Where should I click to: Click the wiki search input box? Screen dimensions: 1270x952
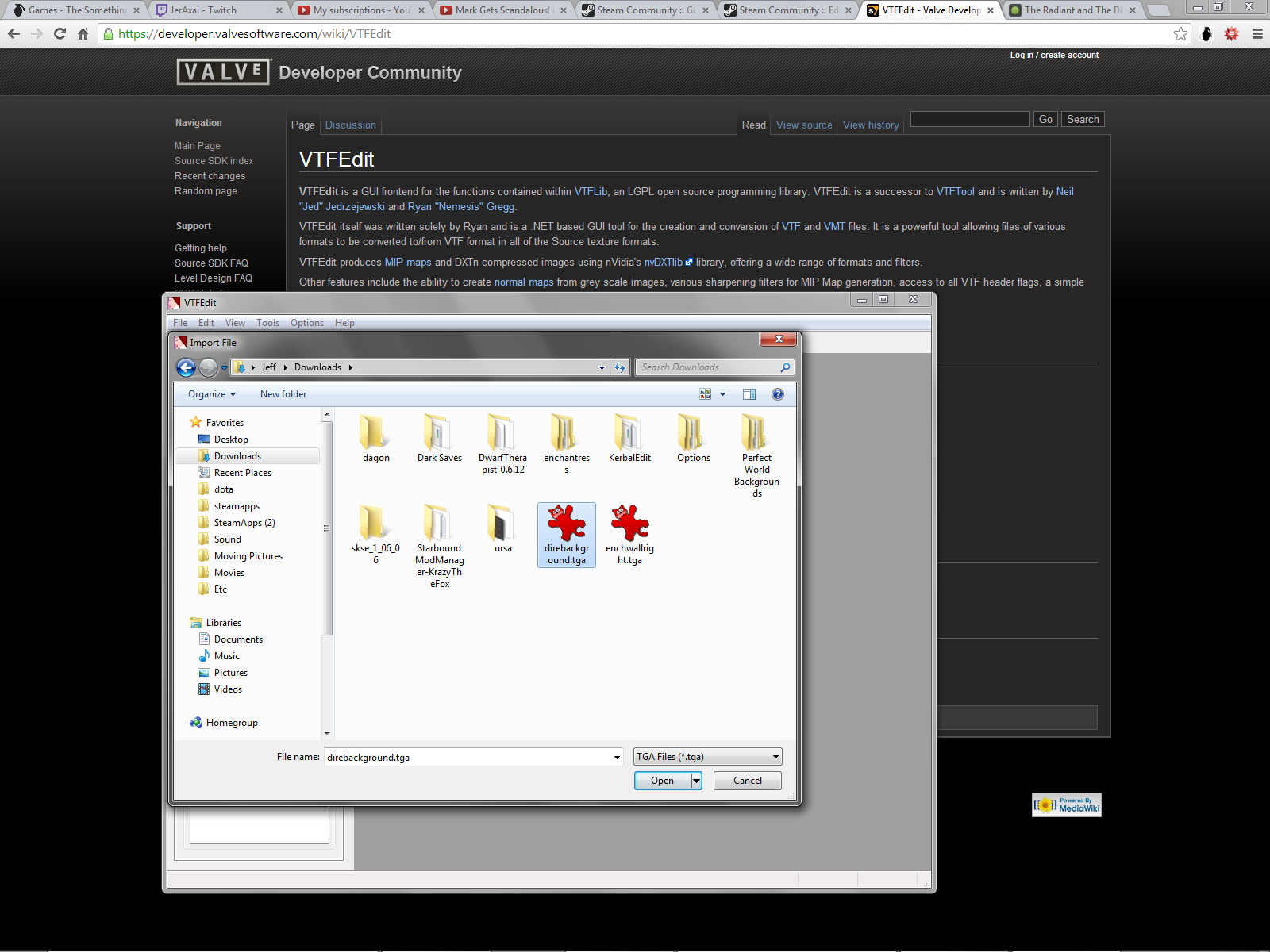point(970,119)
